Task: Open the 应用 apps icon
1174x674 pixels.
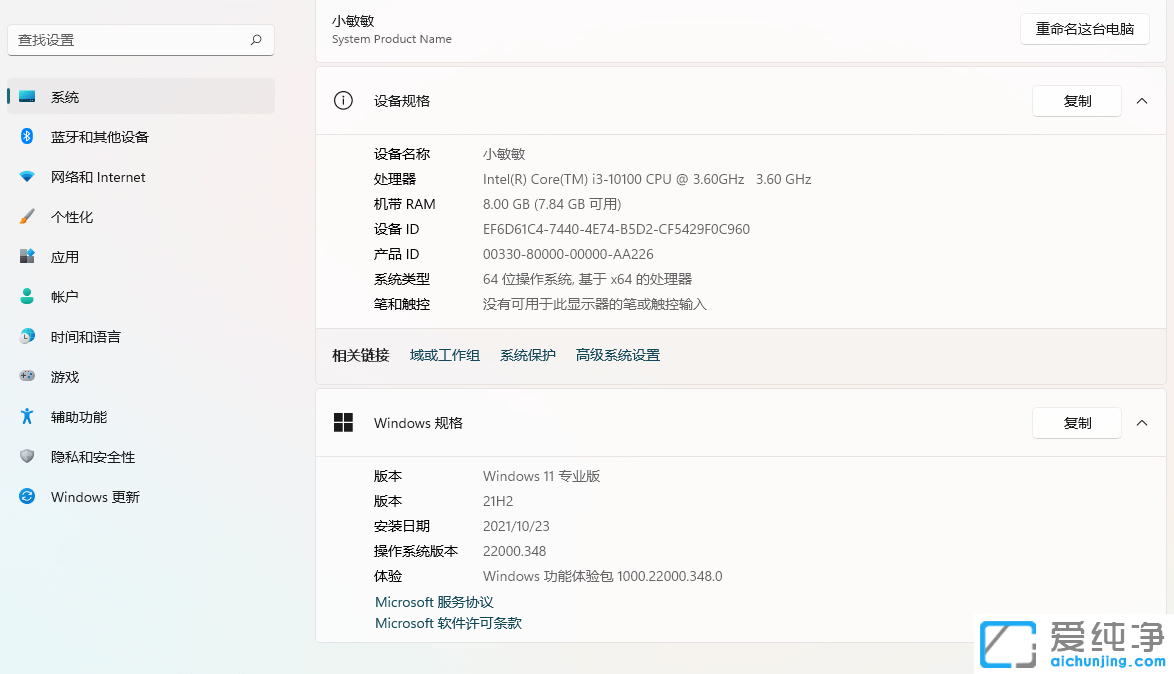Action: click(28, 257)
